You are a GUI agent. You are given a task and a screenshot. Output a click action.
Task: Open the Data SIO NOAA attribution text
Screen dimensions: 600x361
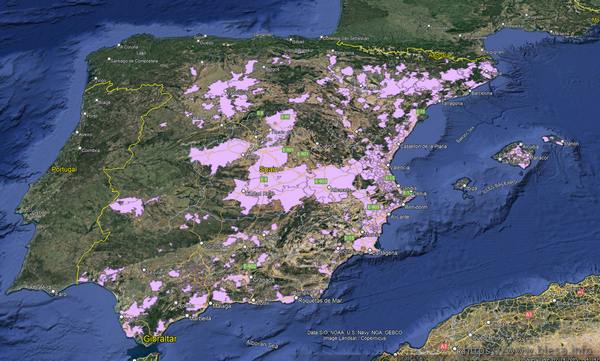pyautogui.click(x=355, y=333)
